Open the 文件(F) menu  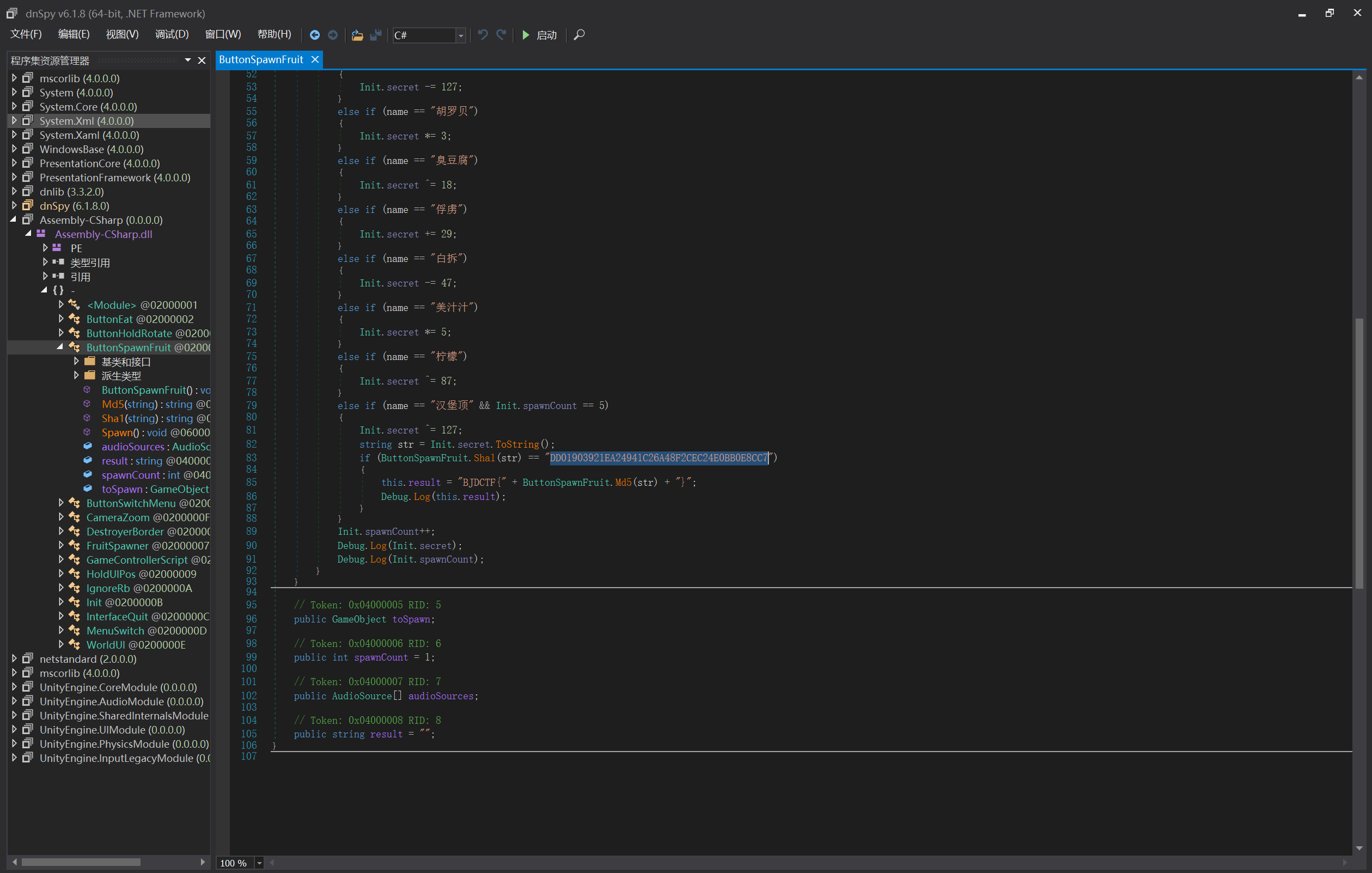coord(26,34)
